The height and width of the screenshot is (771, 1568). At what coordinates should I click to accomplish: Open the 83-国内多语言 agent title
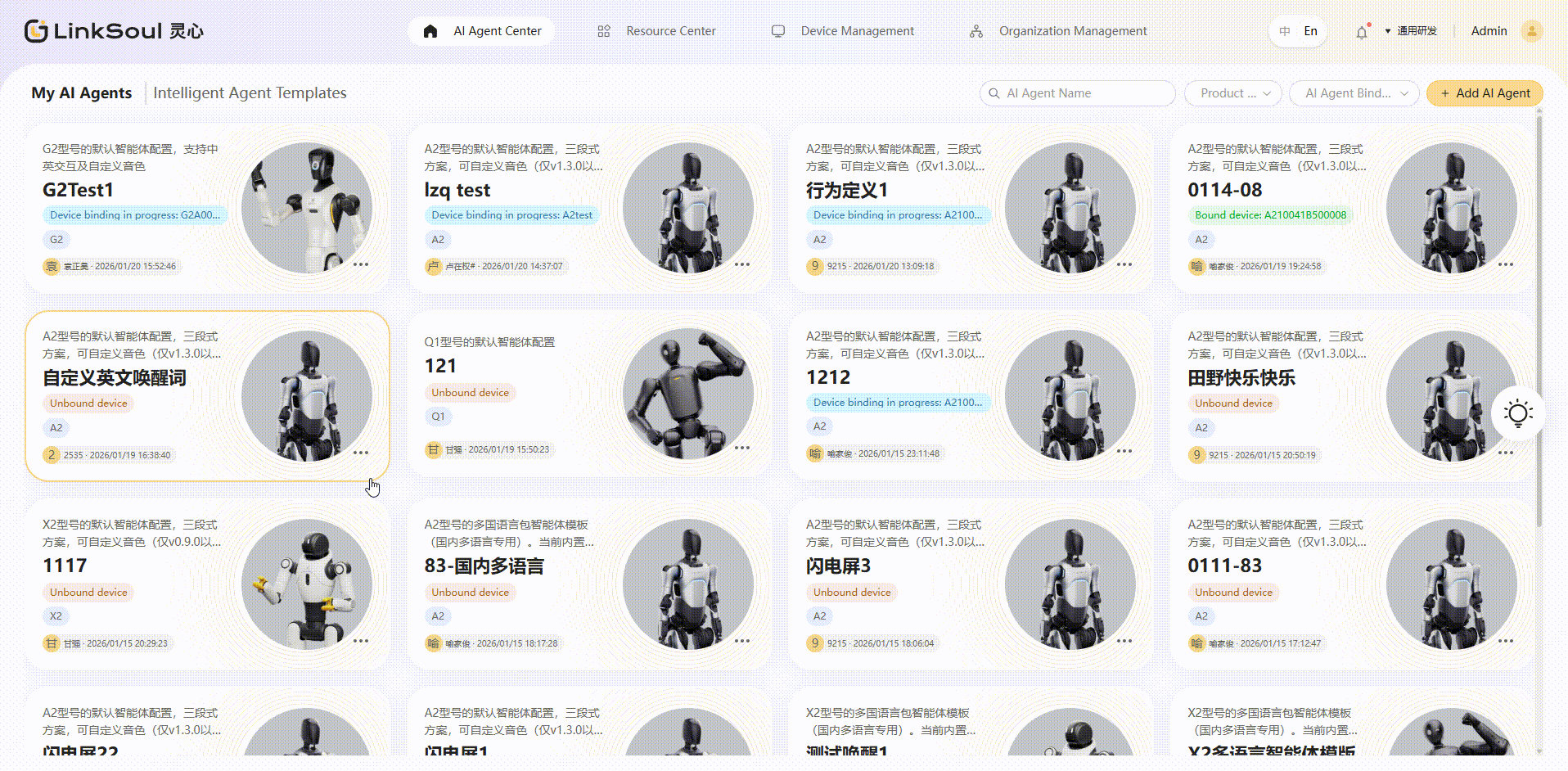point(484,566)
